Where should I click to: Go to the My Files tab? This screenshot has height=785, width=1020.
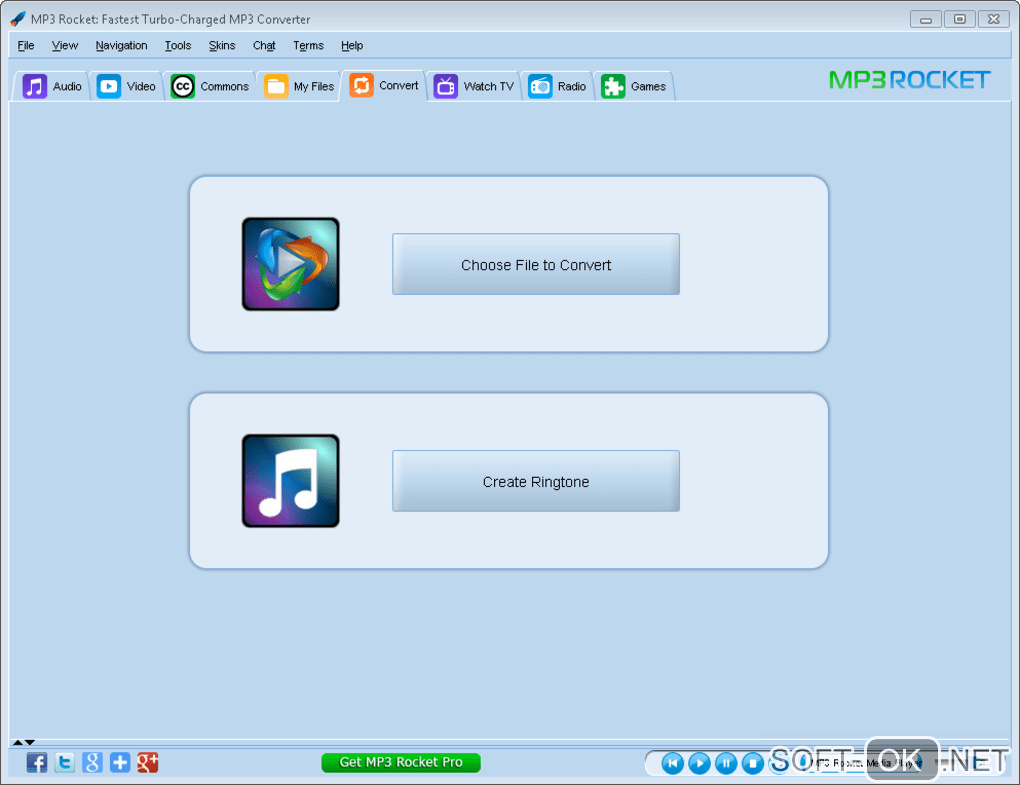(x=299, y=86)
